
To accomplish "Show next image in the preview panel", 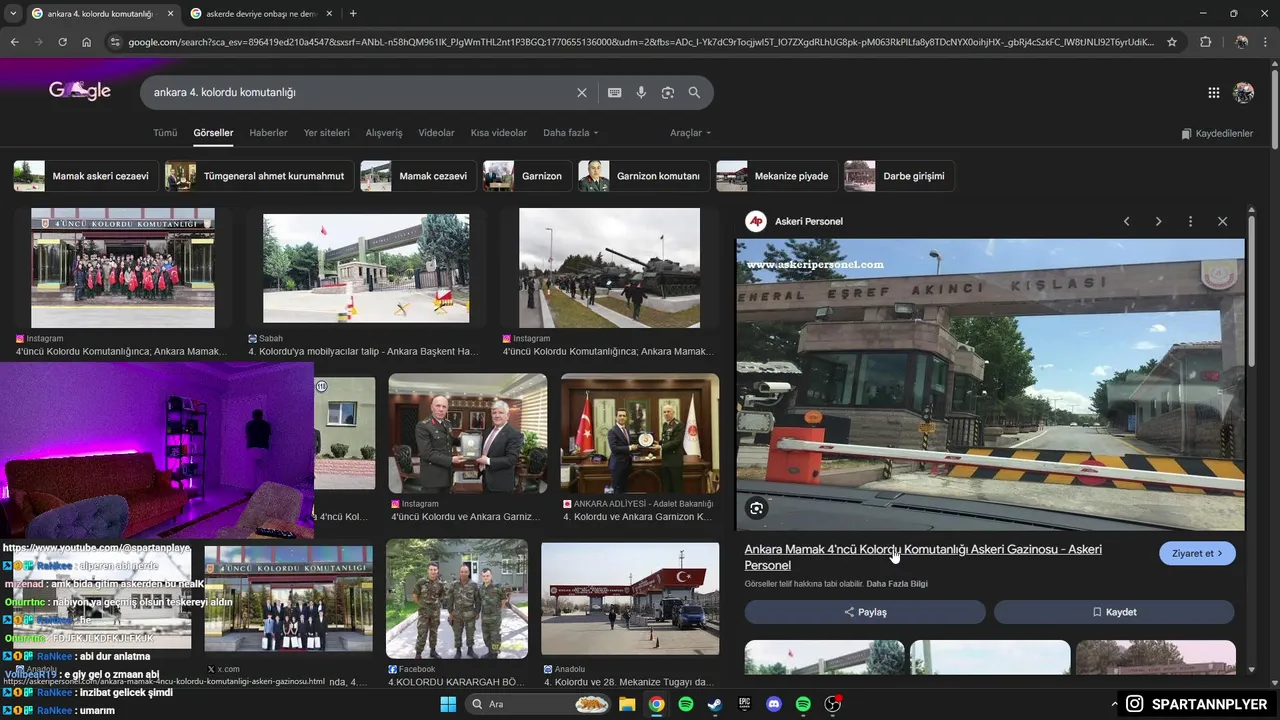I will 1158,221.
